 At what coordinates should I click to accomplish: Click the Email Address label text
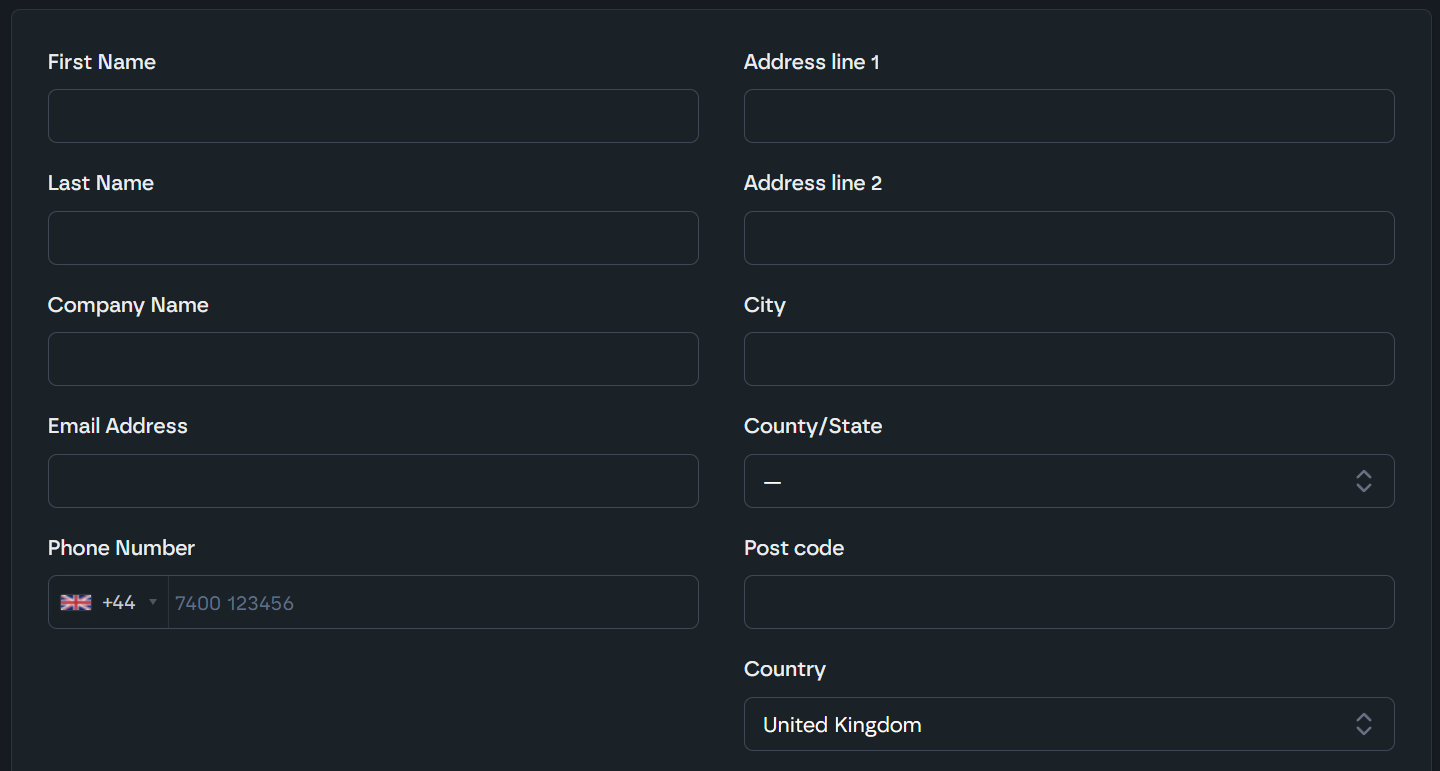(117, 426)
